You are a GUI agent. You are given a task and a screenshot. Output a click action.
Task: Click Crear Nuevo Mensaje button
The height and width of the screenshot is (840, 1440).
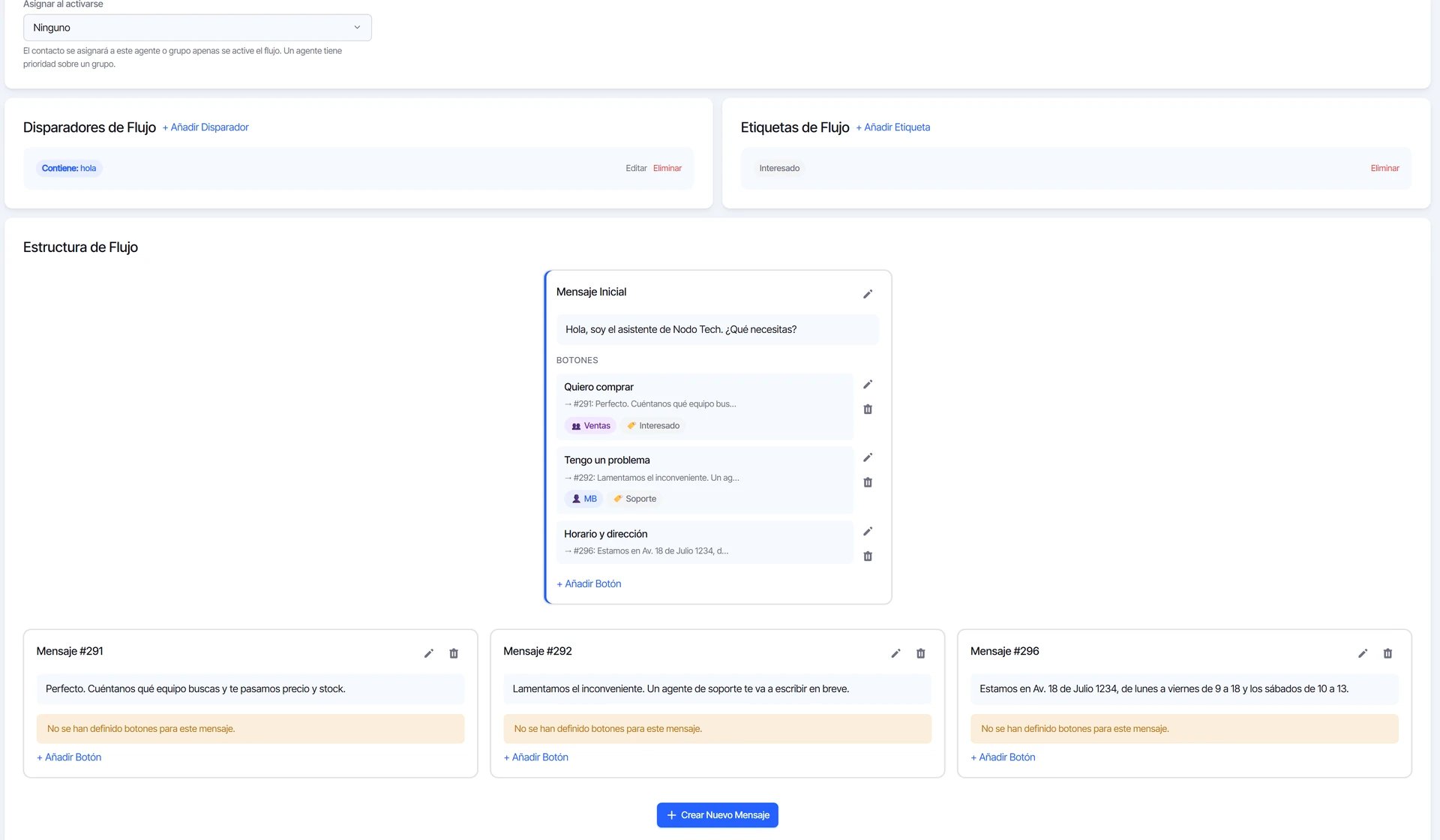(718, 815)
